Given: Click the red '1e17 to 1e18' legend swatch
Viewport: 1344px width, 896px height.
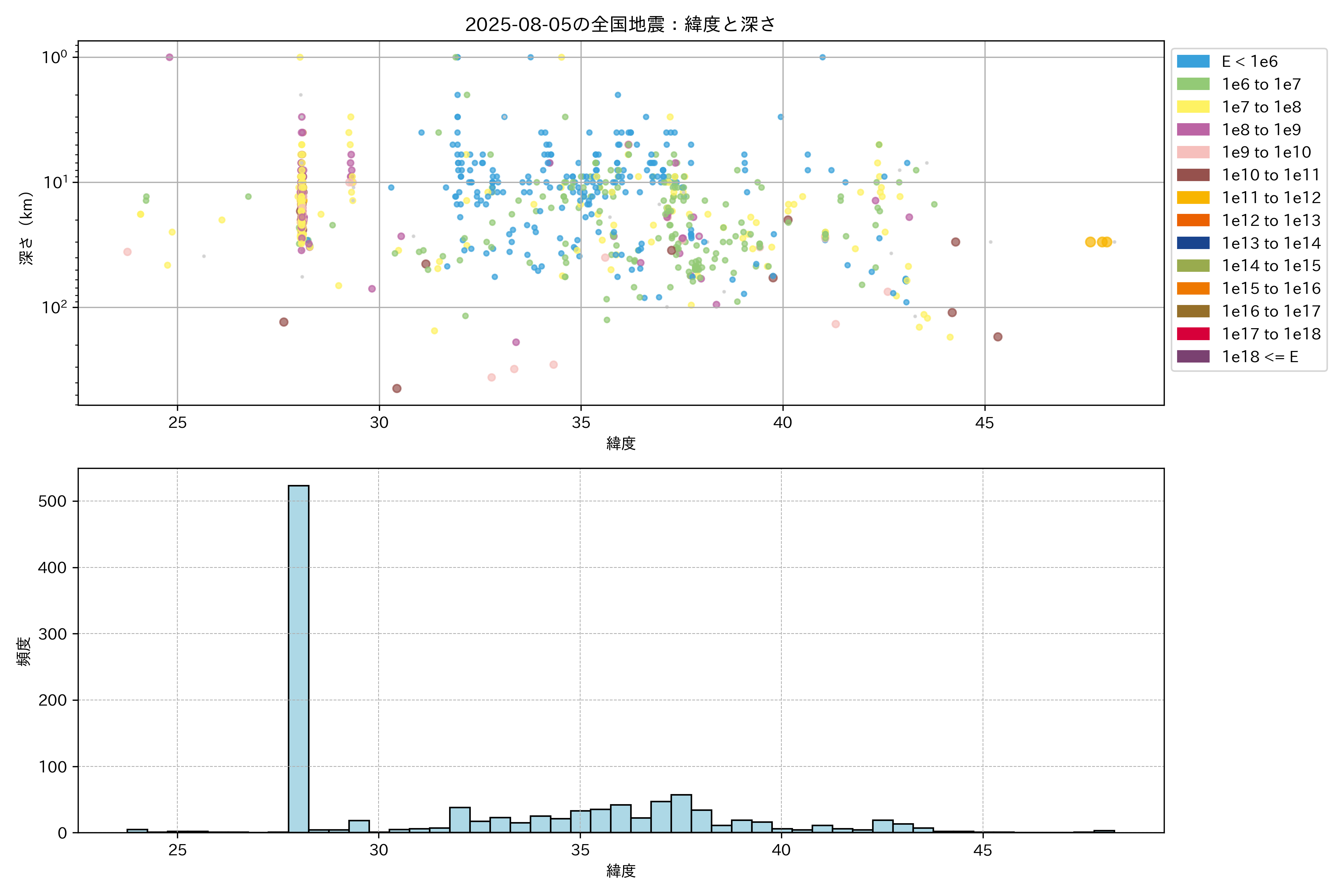Looking at the screenshot, I should (1192, 334).
